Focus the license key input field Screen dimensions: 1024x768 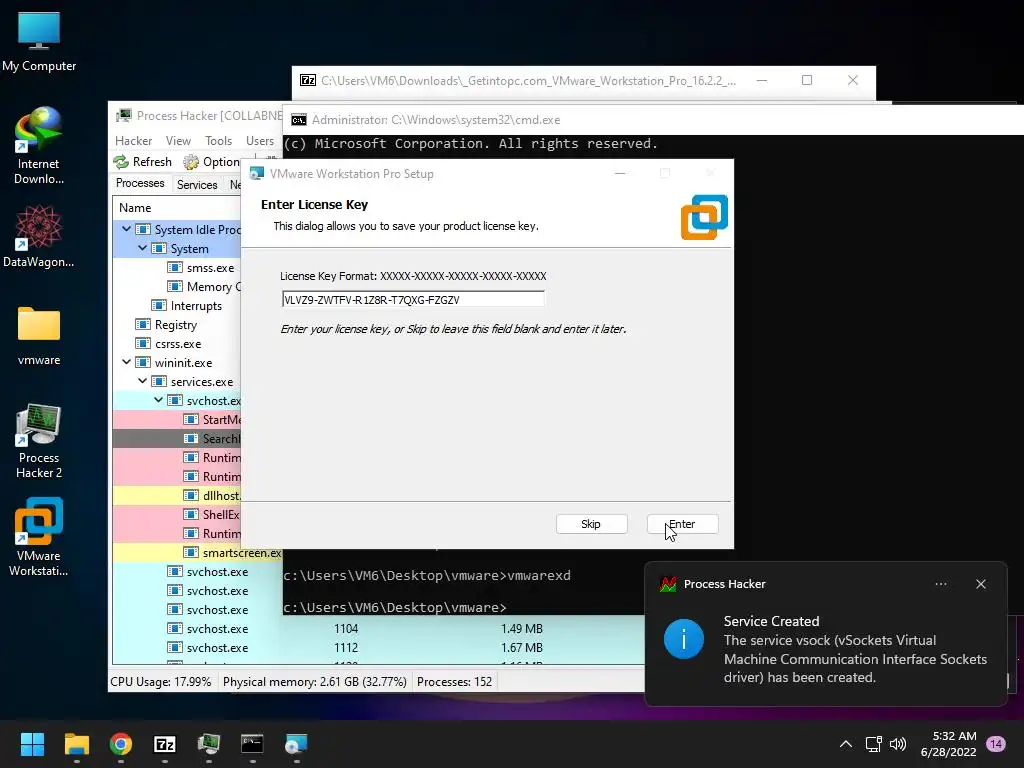413,299
